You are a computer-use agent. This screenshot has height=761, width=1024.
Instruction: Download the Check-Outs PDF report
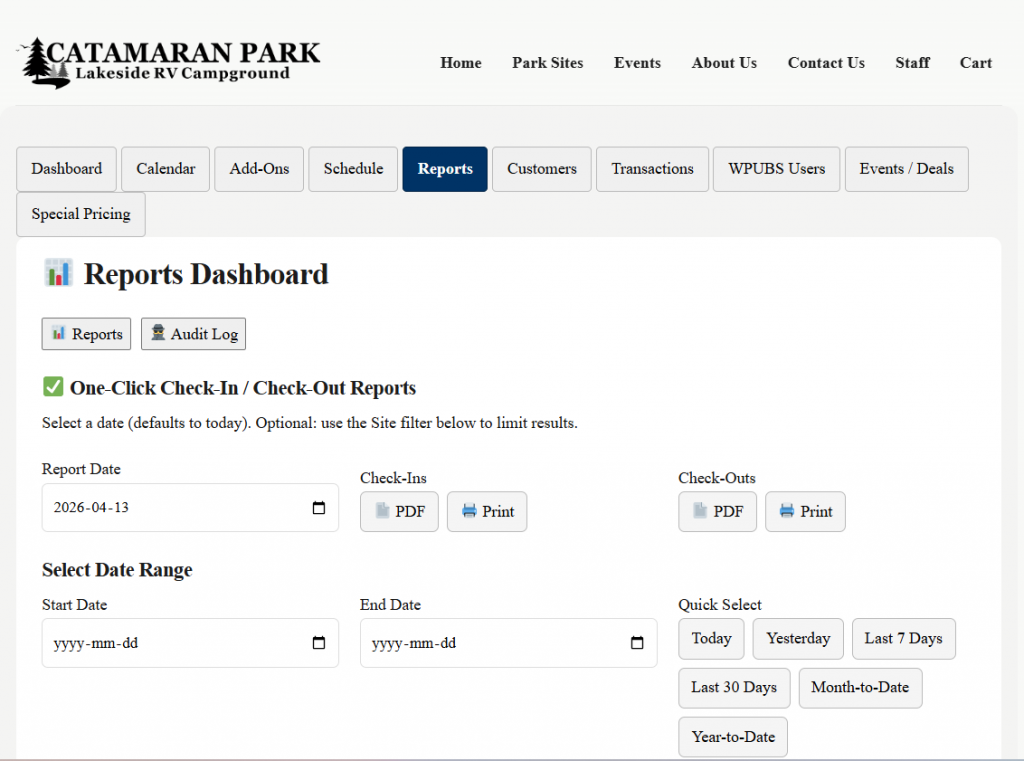click(717, 512)
